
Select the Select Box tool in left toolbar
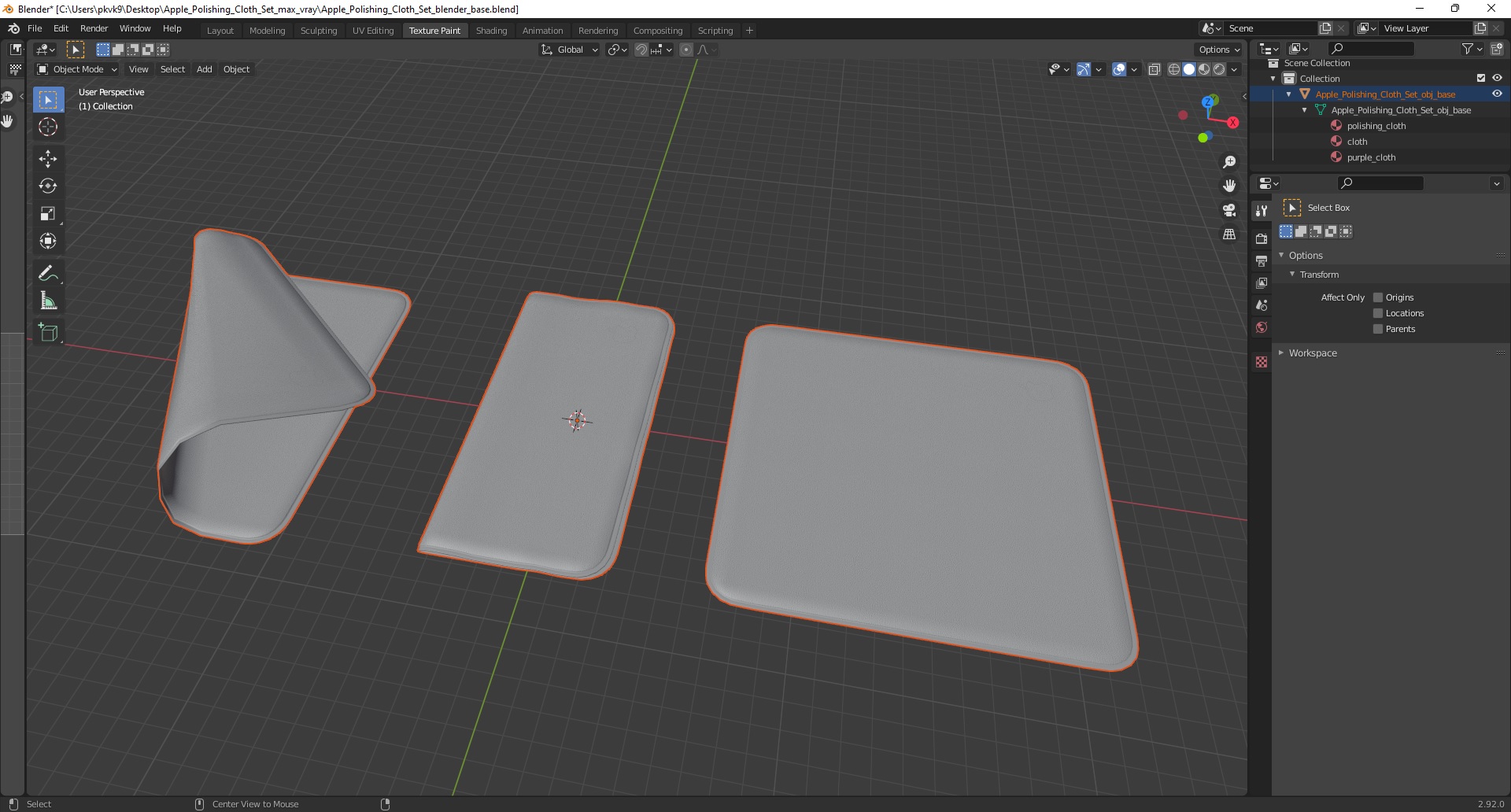[48, 100]
